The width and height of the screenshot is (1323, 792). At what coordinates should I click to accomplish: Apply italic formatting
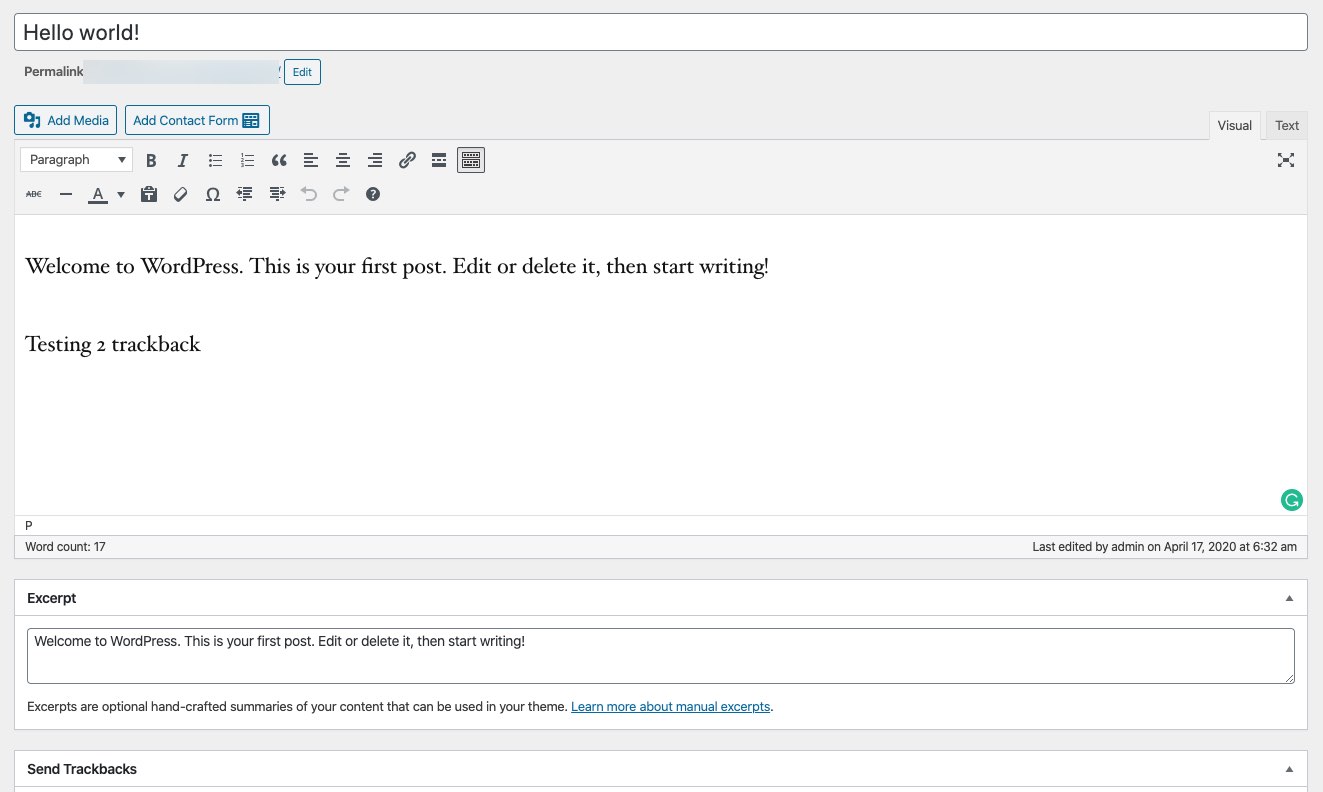click(x=183, y=160)
